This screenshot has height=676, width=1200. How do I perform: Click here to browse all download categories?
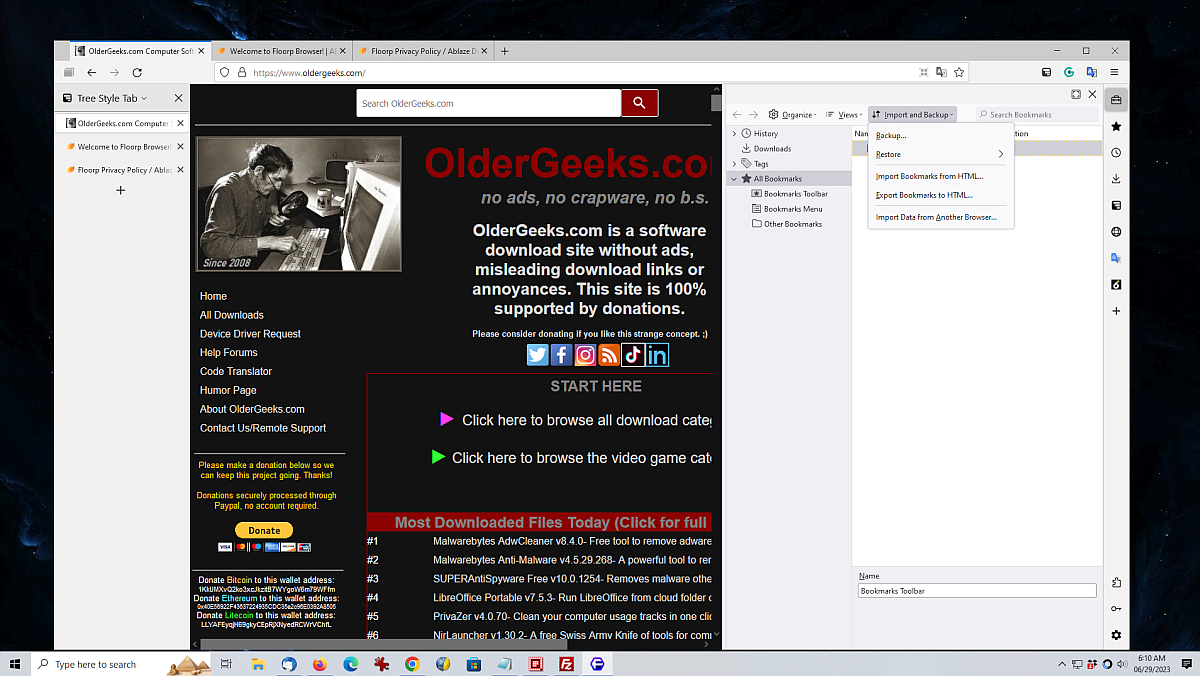click(x=586, y=420)
